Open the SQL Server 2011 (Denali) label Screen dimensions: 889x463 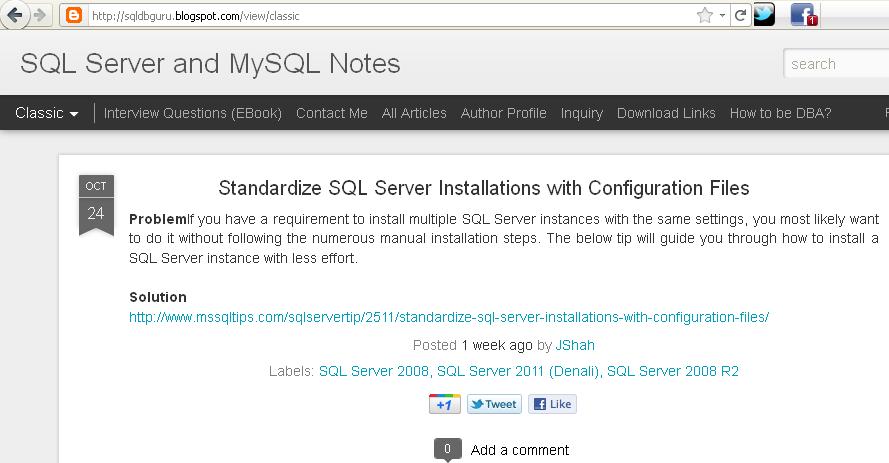(x=518, y=371)
